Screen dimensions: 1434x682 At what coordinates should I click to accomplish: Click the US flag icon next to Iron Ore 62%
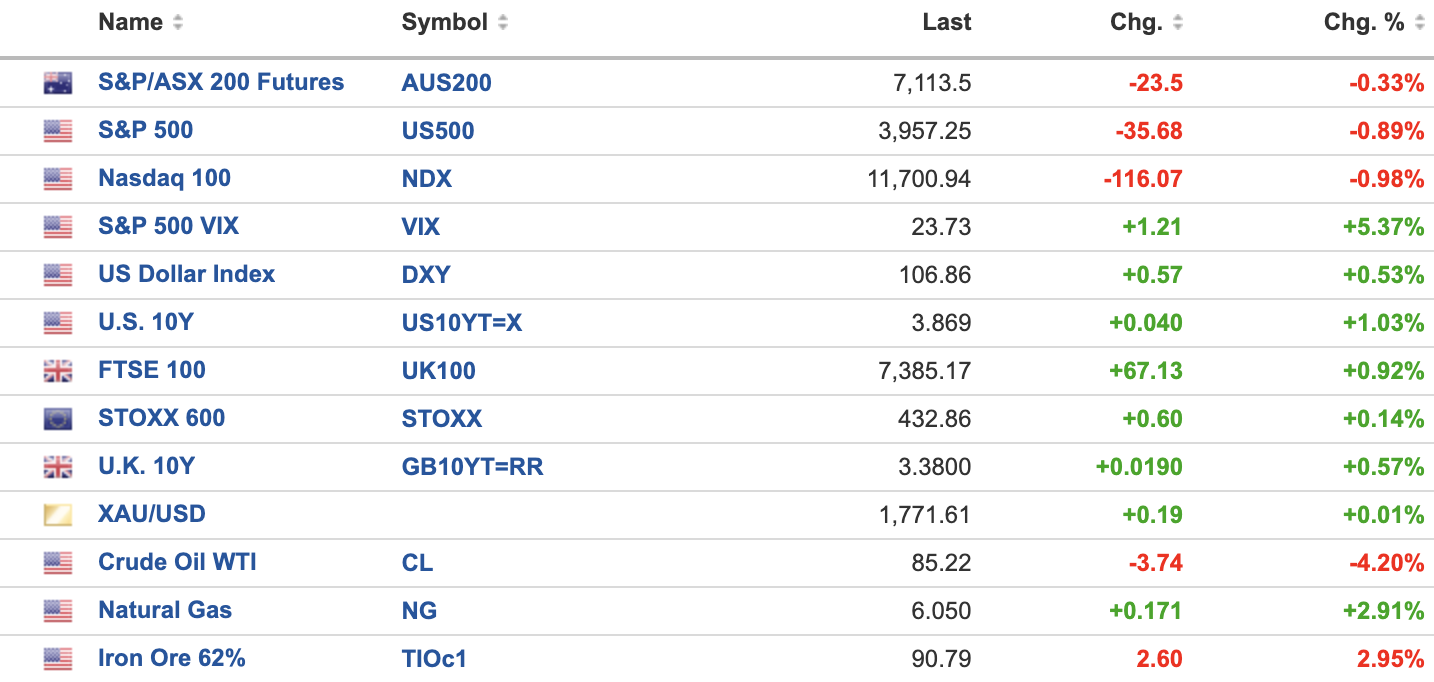click(58, 659)
